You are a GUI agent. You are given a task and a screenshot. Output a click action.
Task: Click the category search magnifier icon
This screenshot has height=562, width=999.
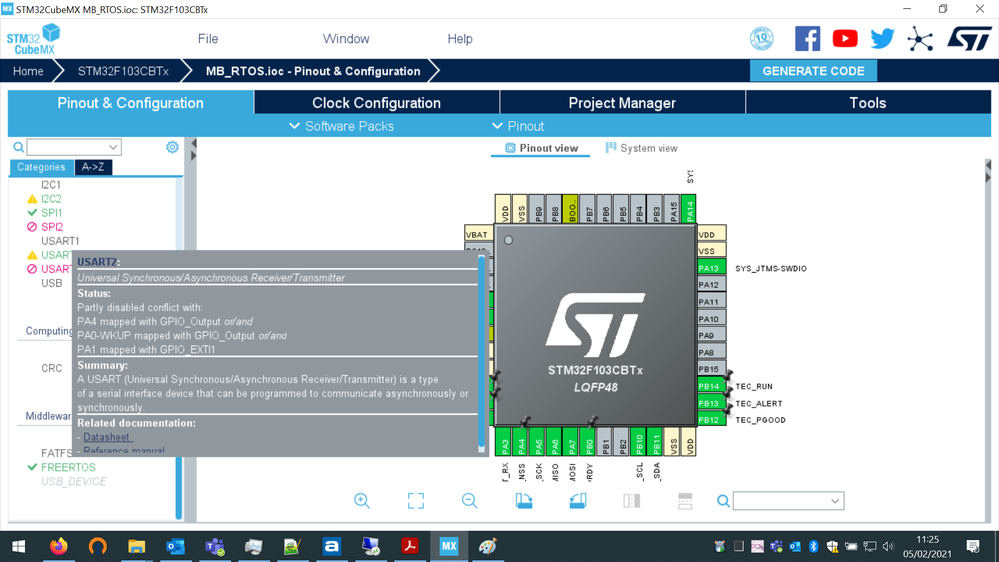coord(18,147)
